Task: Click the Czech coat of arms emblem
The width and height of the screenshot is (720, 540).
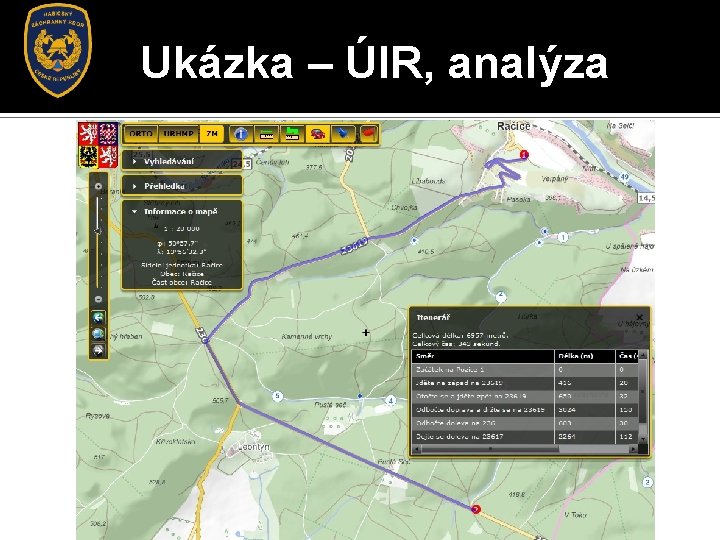Action: (97, 145)
